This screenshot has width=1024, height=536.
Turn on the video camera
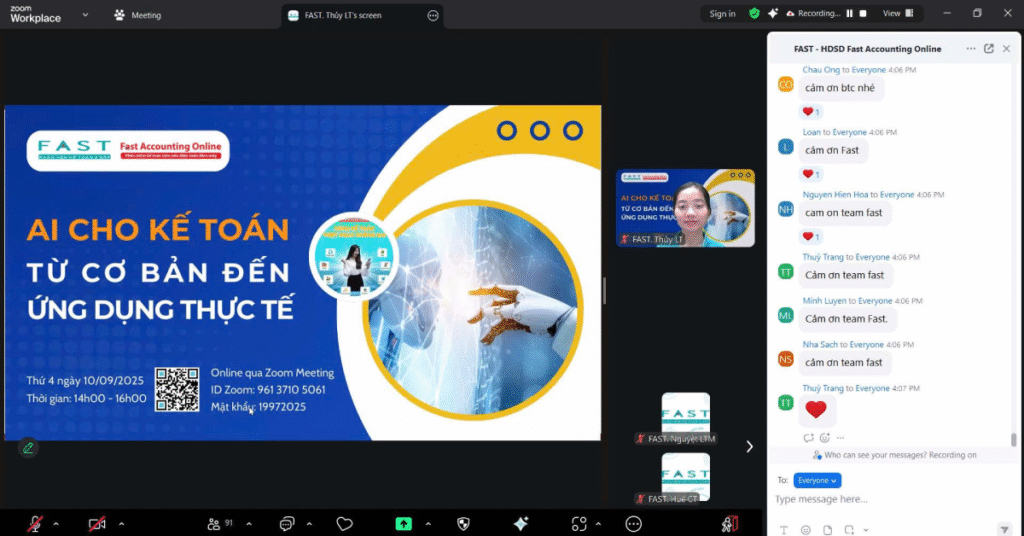click(x=97, y=523)
